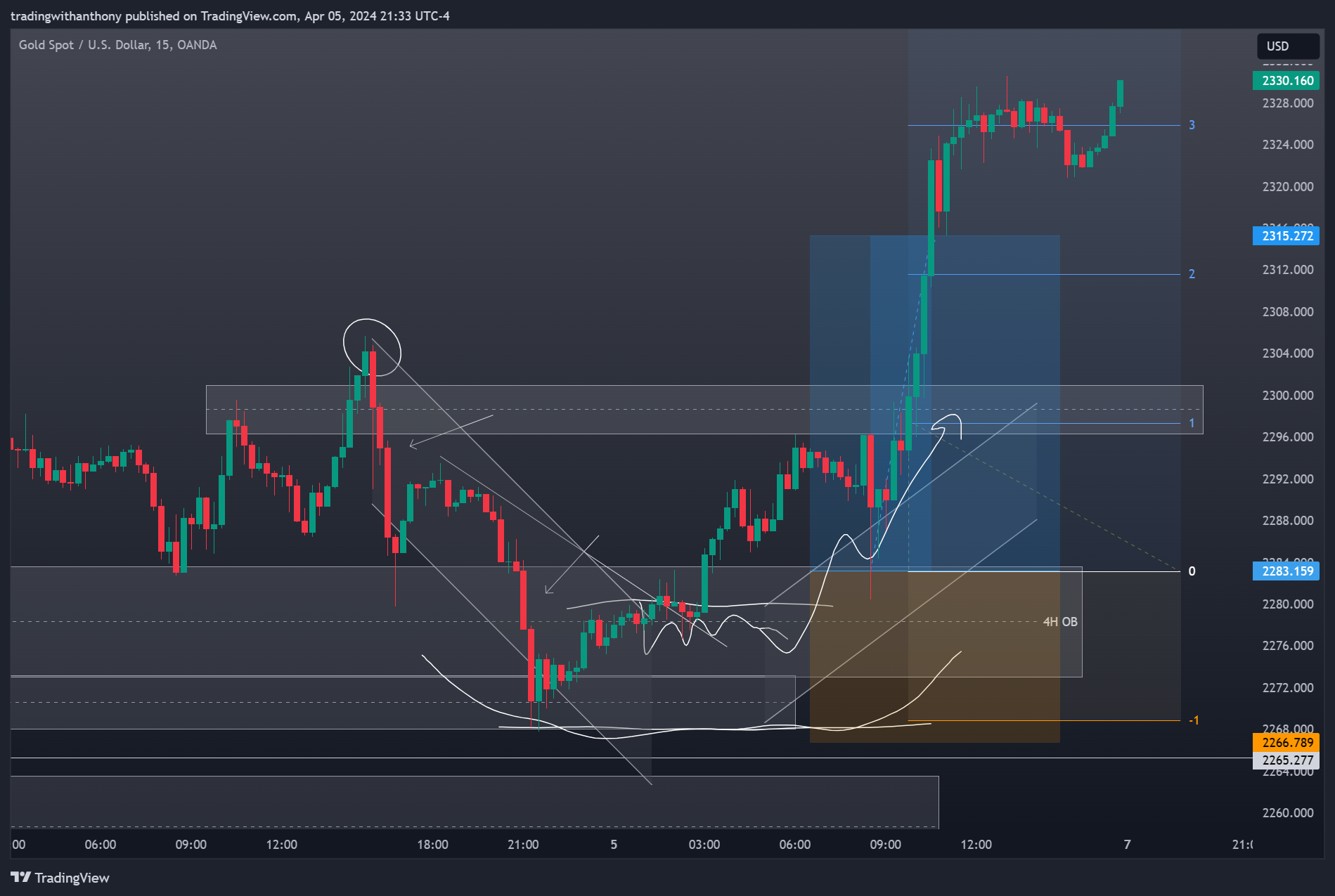Click the date 7 time axis label
The image size is (1335, 896).
click(x=1128, y=845)
